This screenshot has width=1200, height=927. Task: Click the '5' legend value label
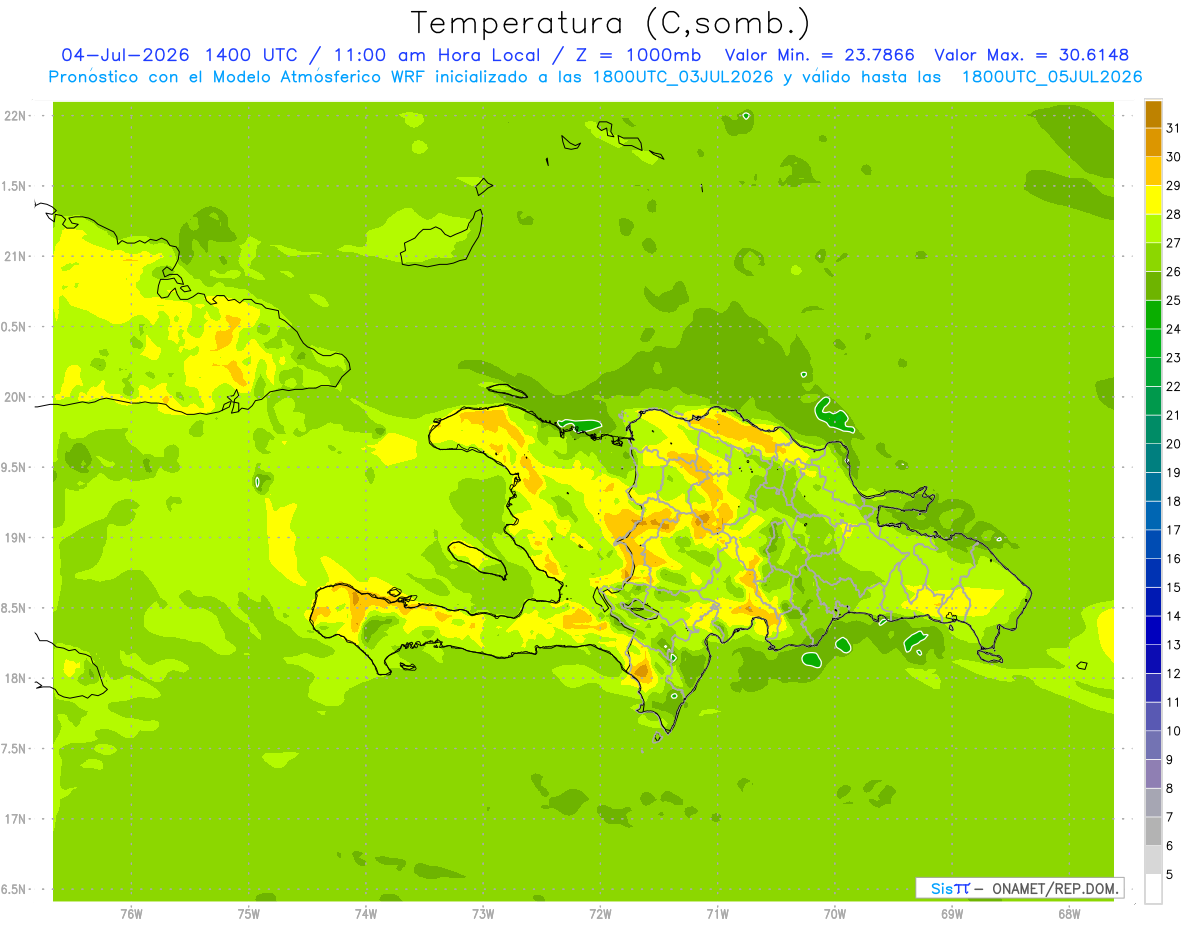tap(1170, 874)
